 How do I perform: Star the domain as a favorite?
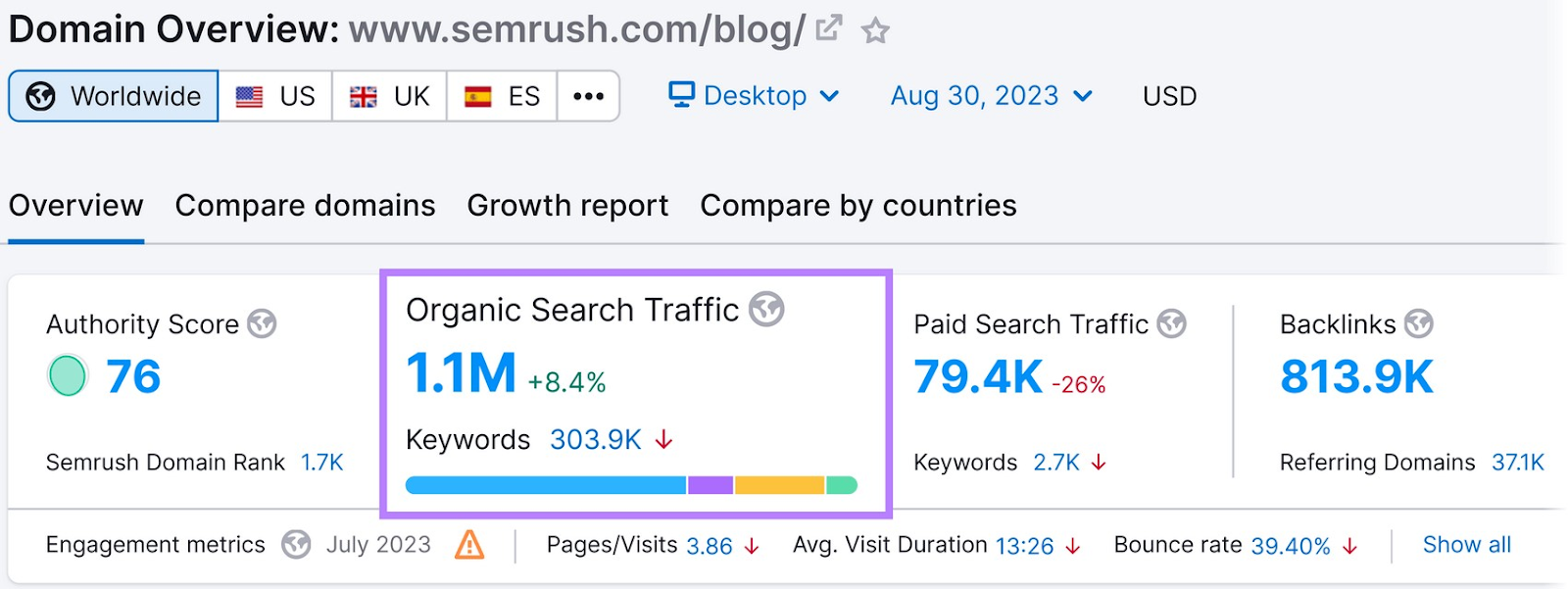pos(875,31)
